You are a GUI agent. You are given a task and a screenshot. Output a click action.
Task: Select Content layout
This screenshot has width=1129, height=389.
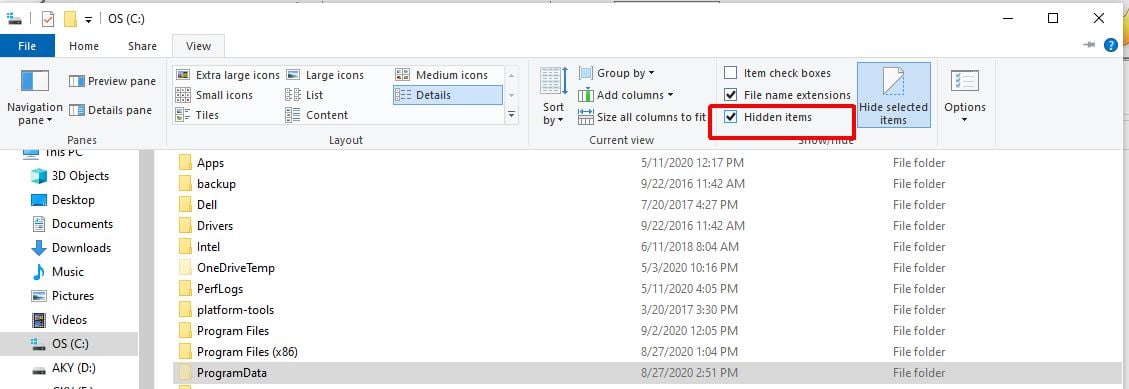coord(317,115)
